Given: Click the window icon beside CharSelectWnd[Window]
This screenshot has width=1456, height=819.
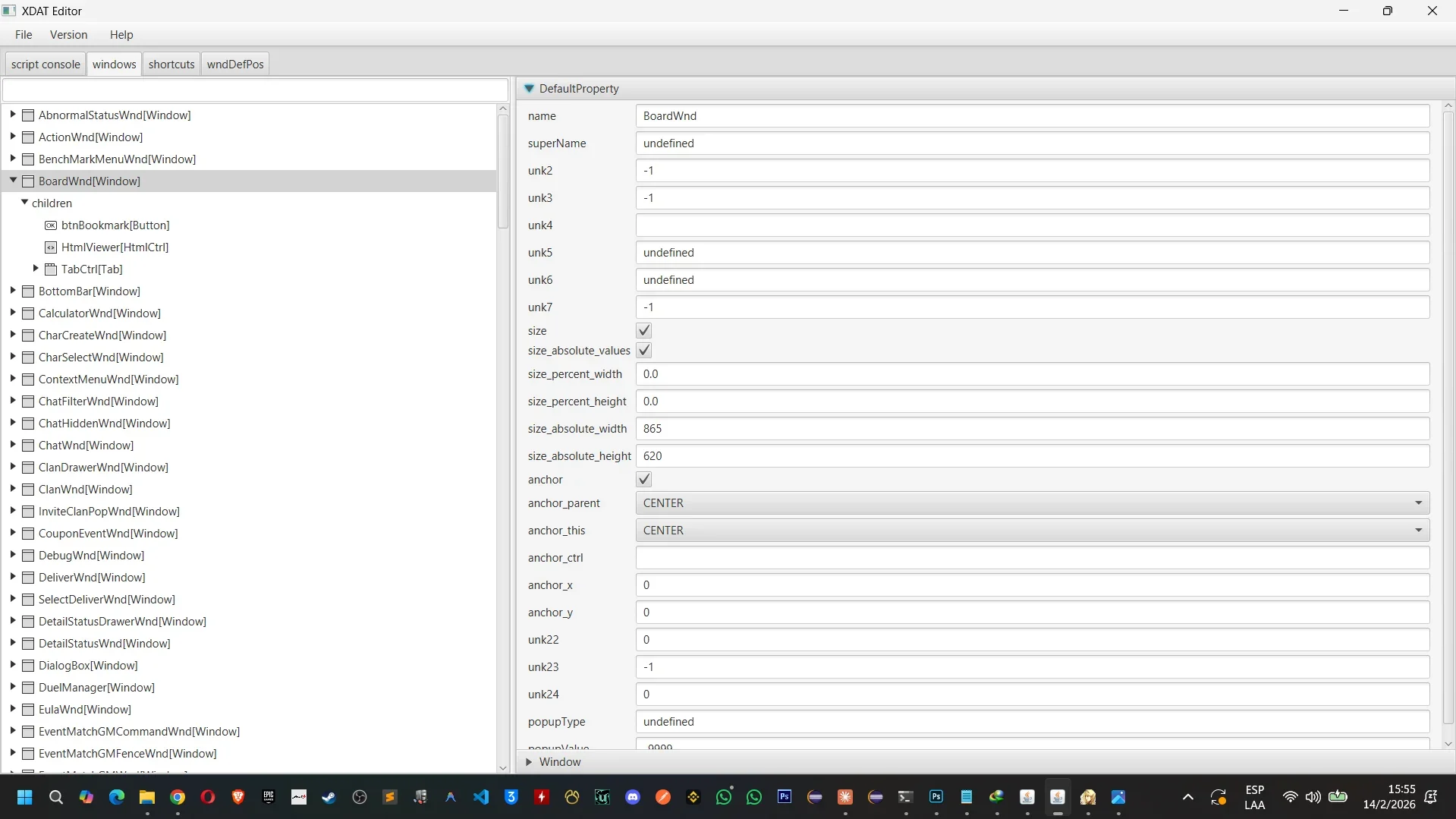Looking at the screenshot, I should (x=28, y=358).
